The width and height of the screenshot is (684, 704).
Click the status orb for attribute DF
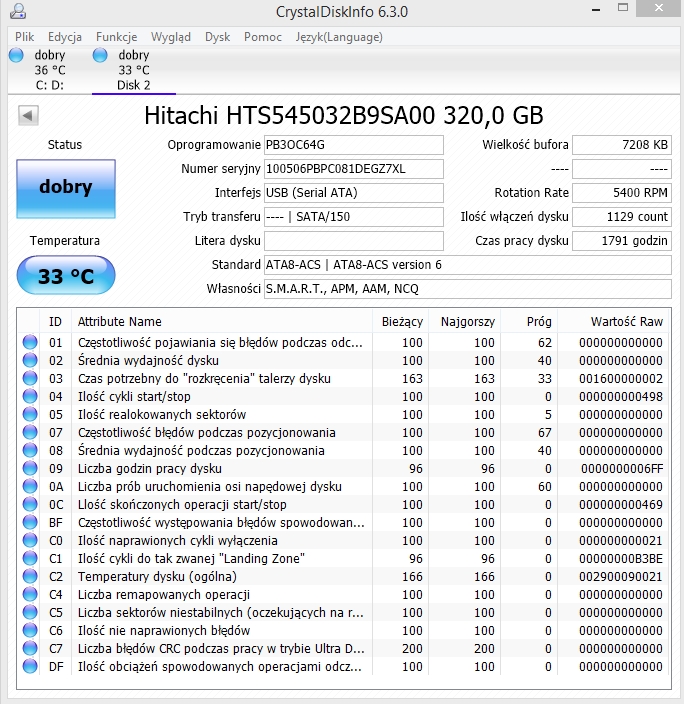coord(30,666)
